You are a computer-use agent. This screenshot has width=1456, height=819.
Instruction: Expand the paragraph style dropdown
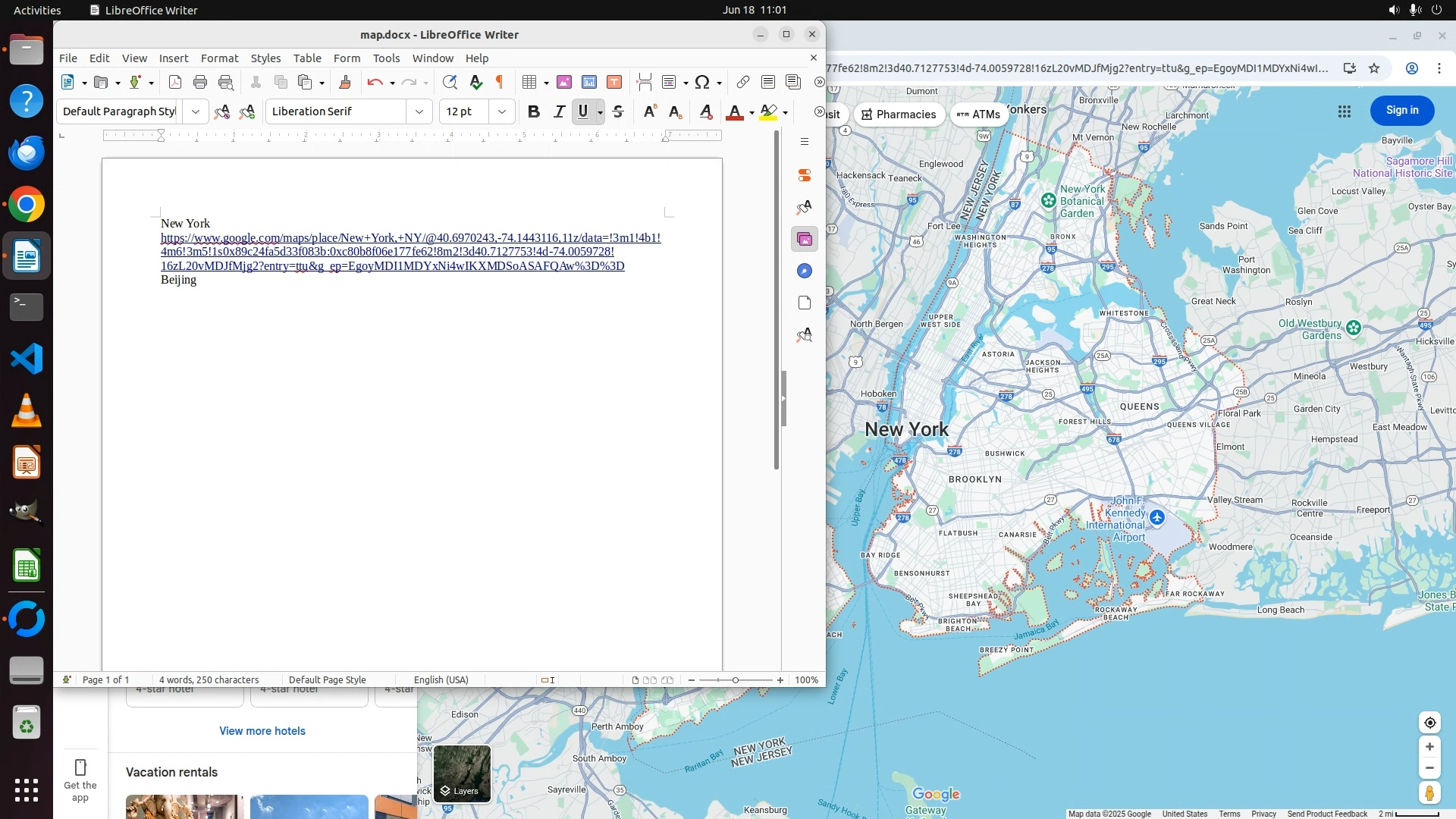tap(196, 112)
